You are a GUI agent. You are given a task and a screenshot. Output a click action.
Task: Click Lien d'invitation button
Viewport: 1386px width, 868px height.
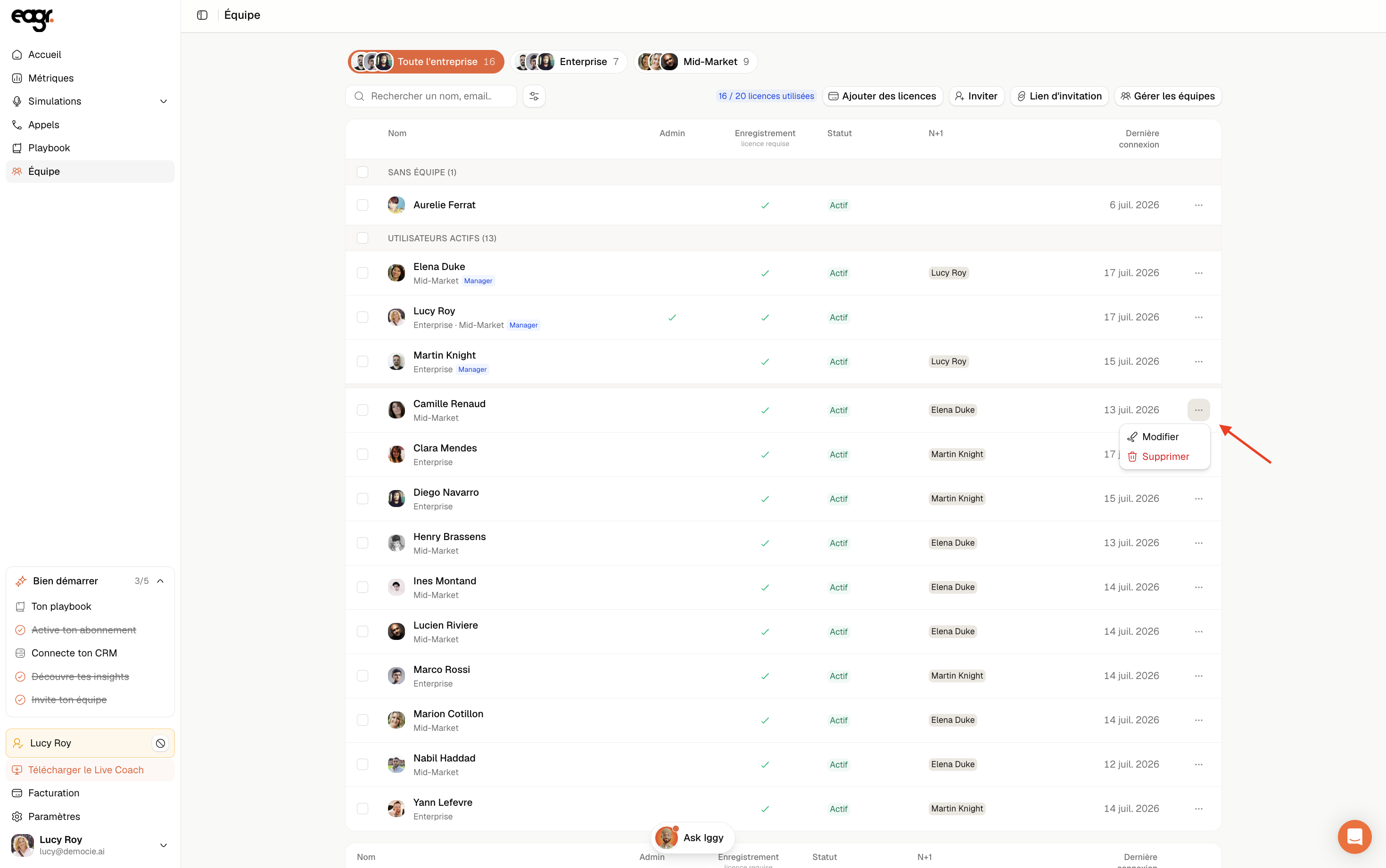click(1059, 96)
